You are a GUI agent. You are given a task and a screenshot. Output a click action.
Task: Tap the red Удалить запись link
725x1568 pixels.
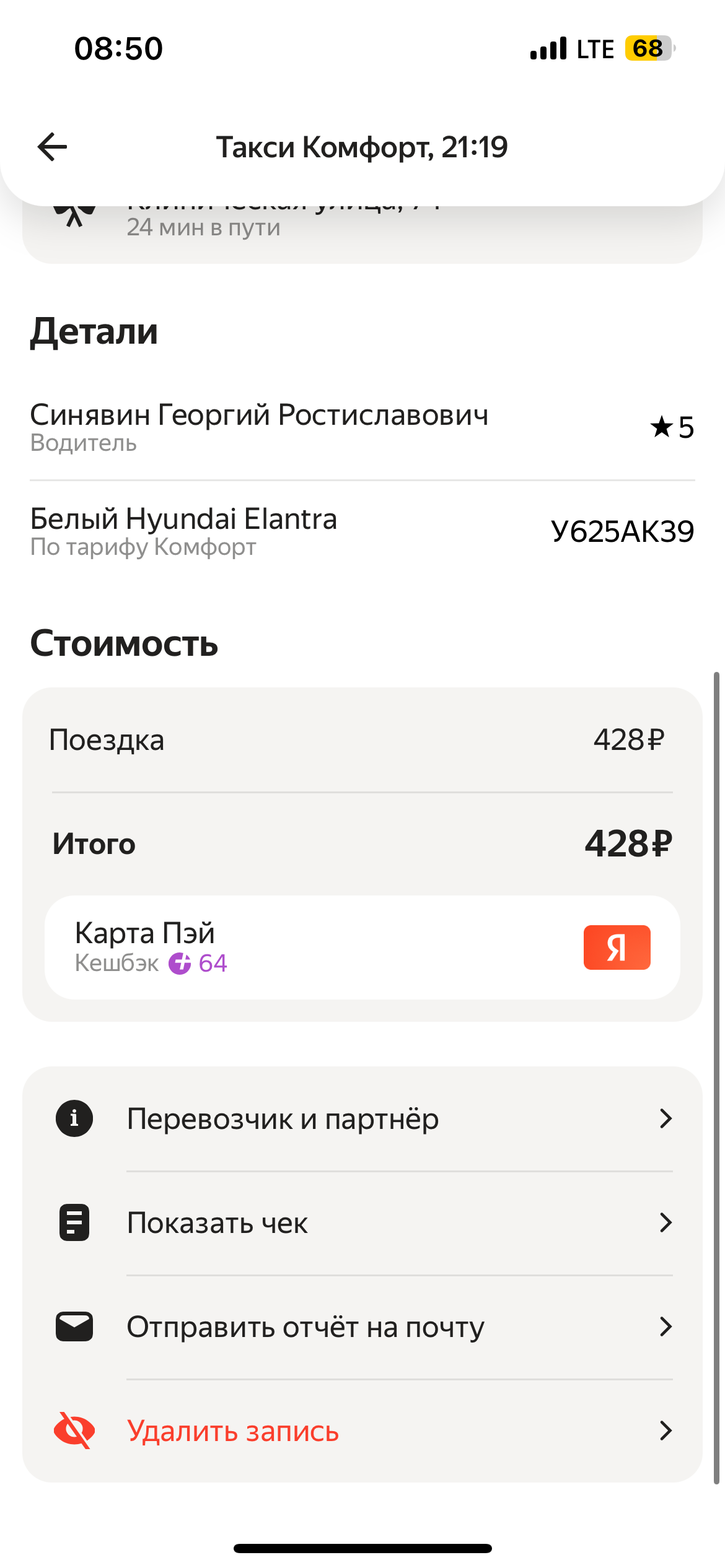click(x=233, y=1431)
